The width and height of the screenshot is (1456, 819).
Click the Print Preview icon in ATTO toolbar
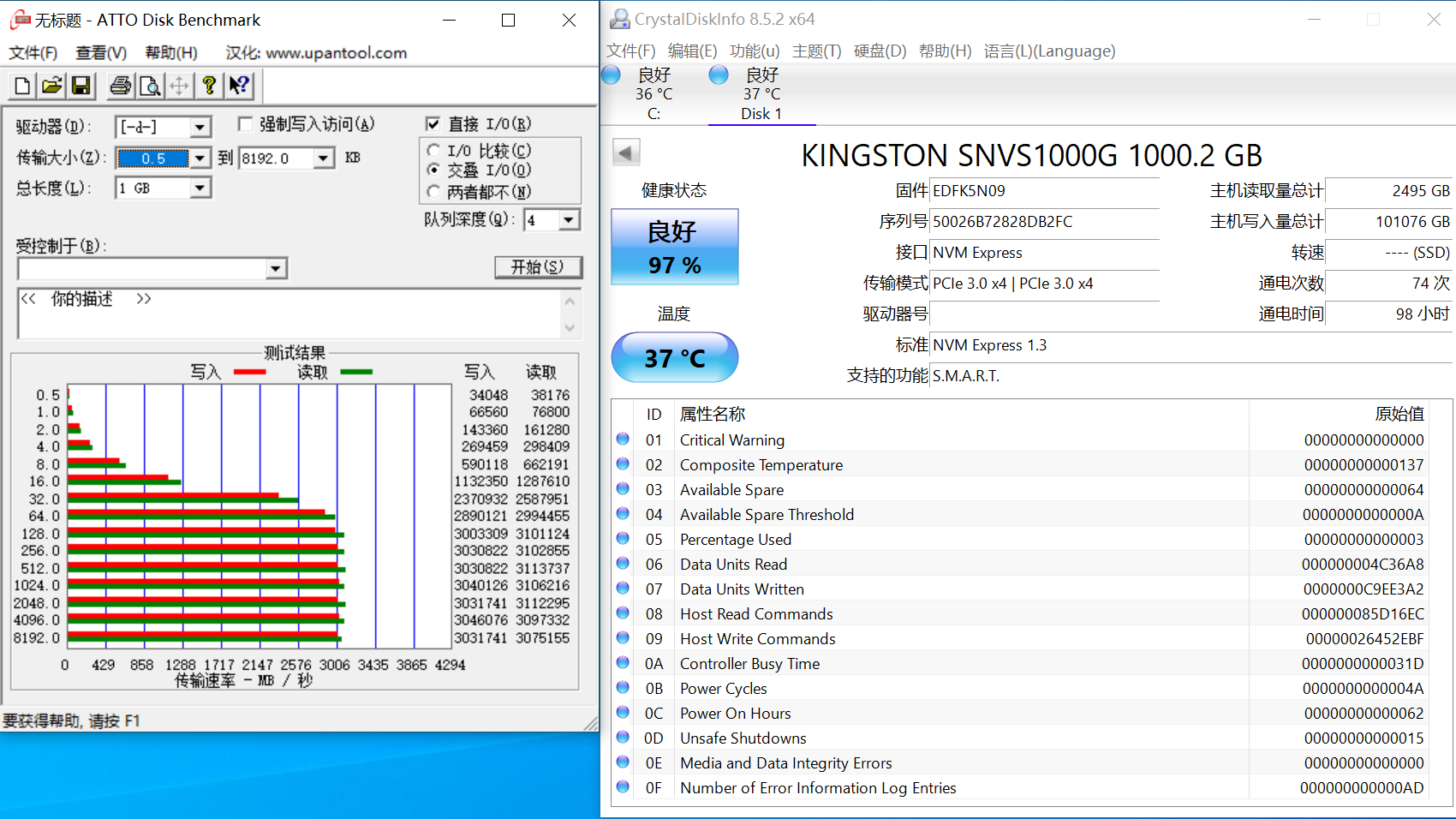pyautogui.click(x=150, y=85)
